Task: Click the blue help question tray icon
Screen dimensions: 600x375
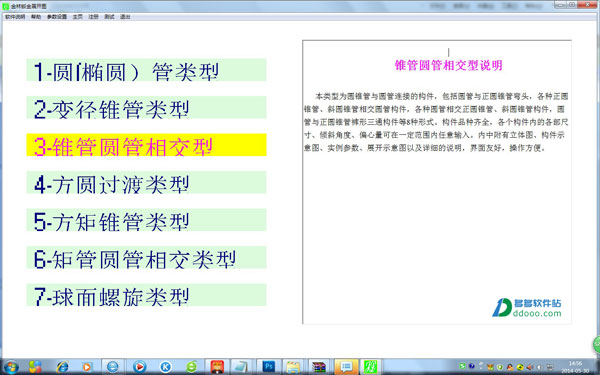Action: pos(472,366)
